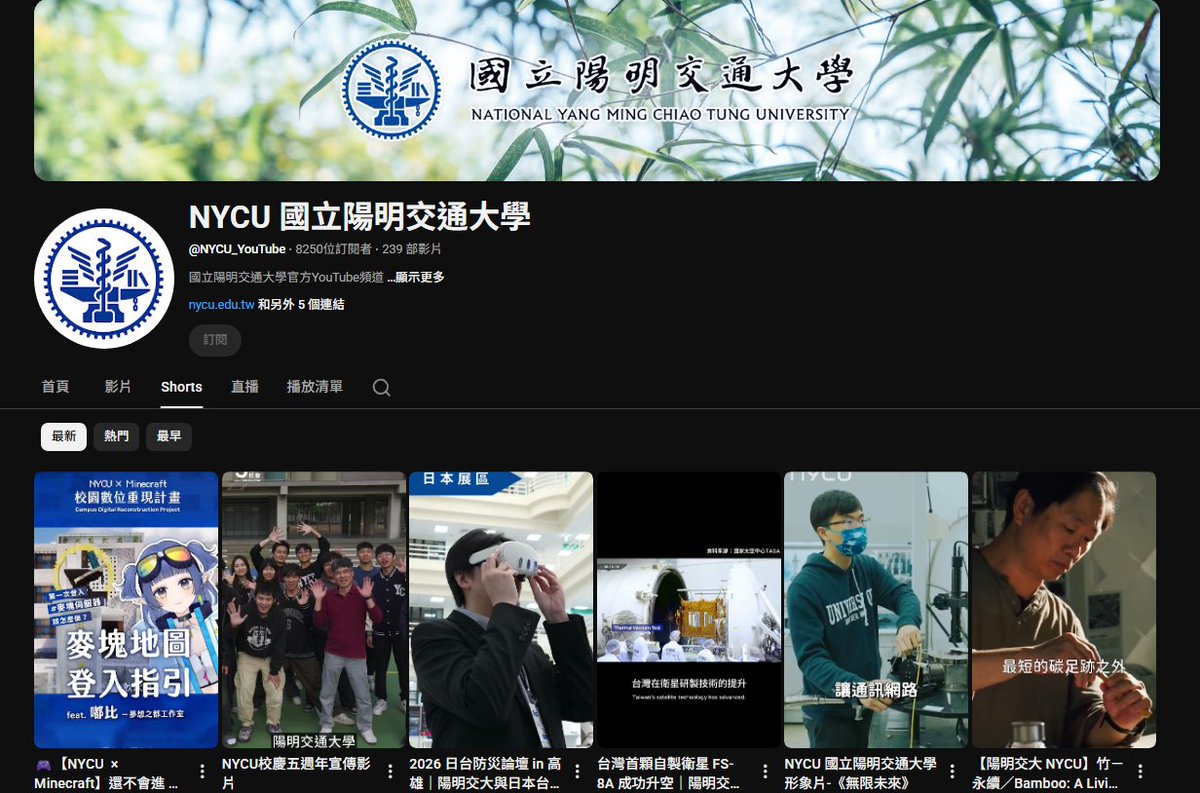Filter shorts by 熱門
Viewport: 1200px width, 793px height.
[x=116, y=436]
